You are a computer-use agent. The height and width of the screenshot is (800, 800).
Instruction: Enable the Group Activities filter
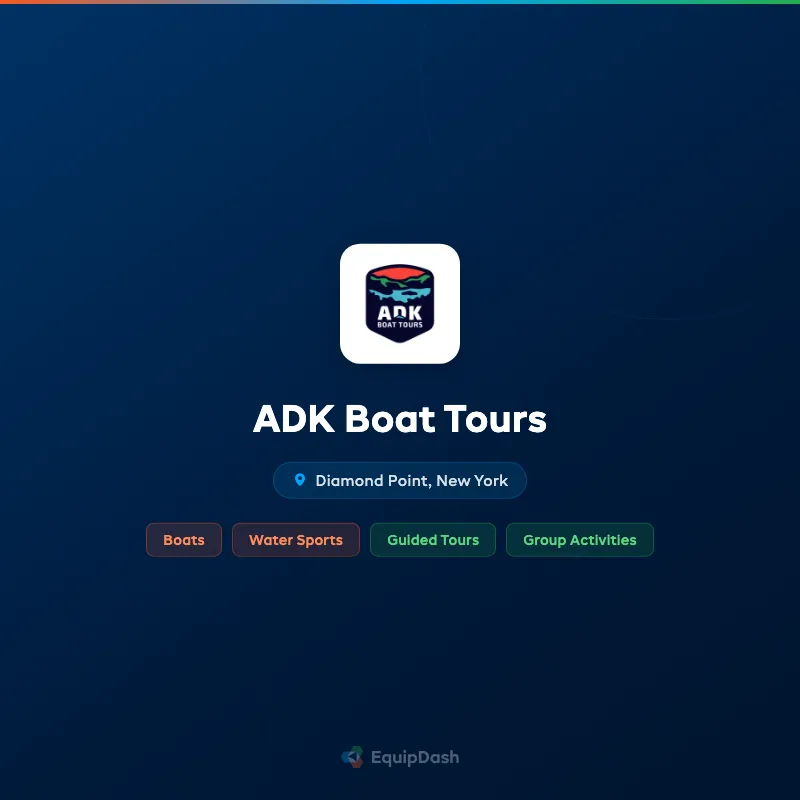(580, 539)
